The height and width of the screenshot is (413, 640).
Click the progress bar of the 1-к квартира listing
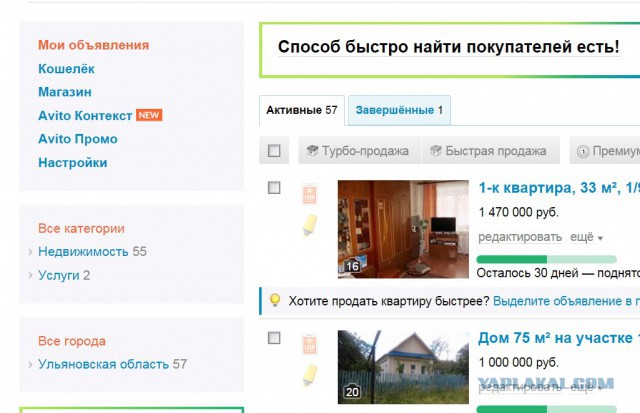[x=547, y=259]
